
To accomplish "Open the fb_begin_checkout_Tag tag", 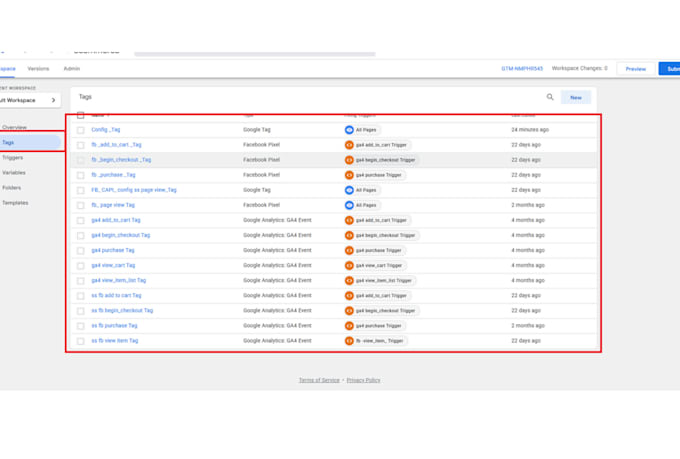I will (121, 160).
